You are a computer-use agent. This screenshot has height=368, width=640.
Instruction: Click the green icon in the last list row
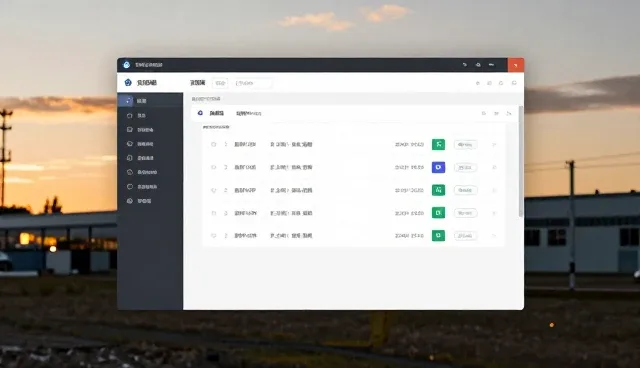(x=438, y=236)
